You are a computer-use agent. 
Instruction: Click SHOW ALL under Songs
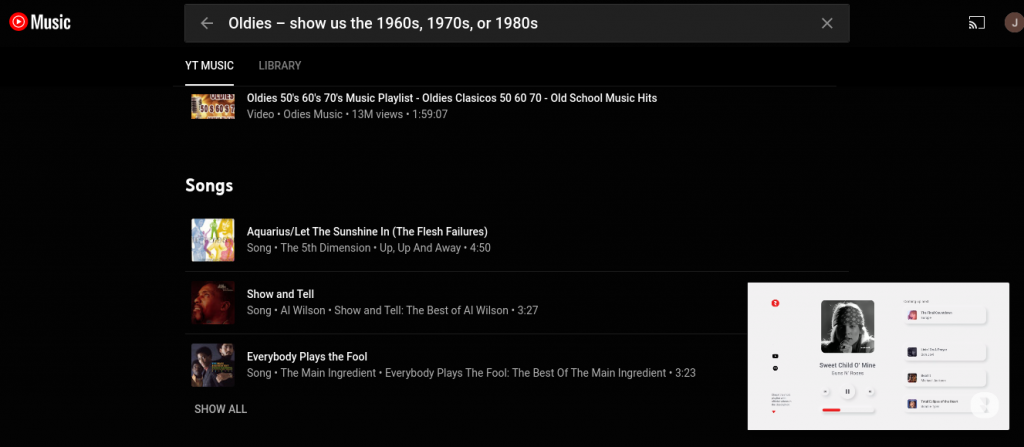point(220,409)
